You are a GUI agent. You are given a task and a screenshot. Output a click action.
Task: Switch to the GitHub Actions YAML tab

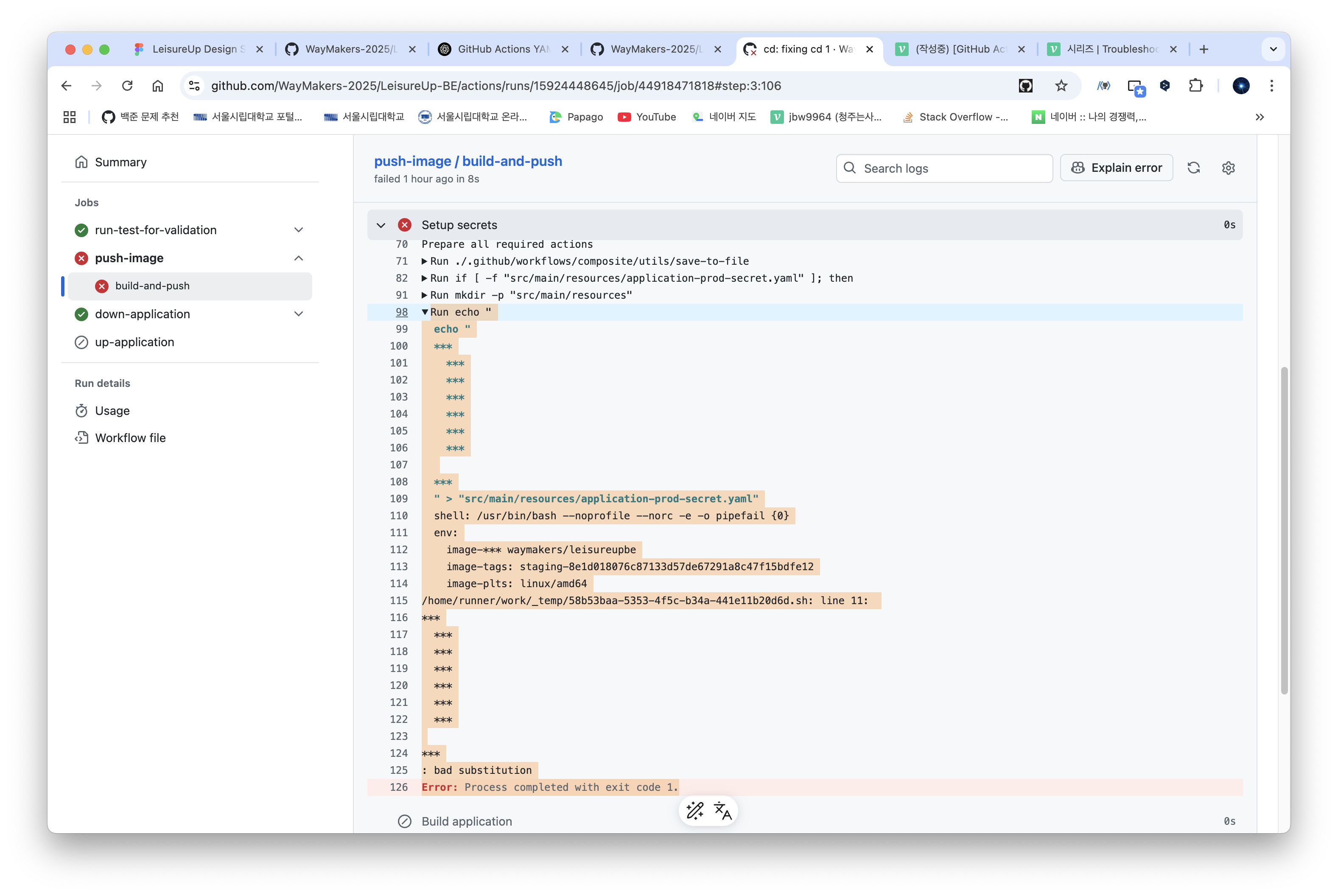(x=503, y=49)
